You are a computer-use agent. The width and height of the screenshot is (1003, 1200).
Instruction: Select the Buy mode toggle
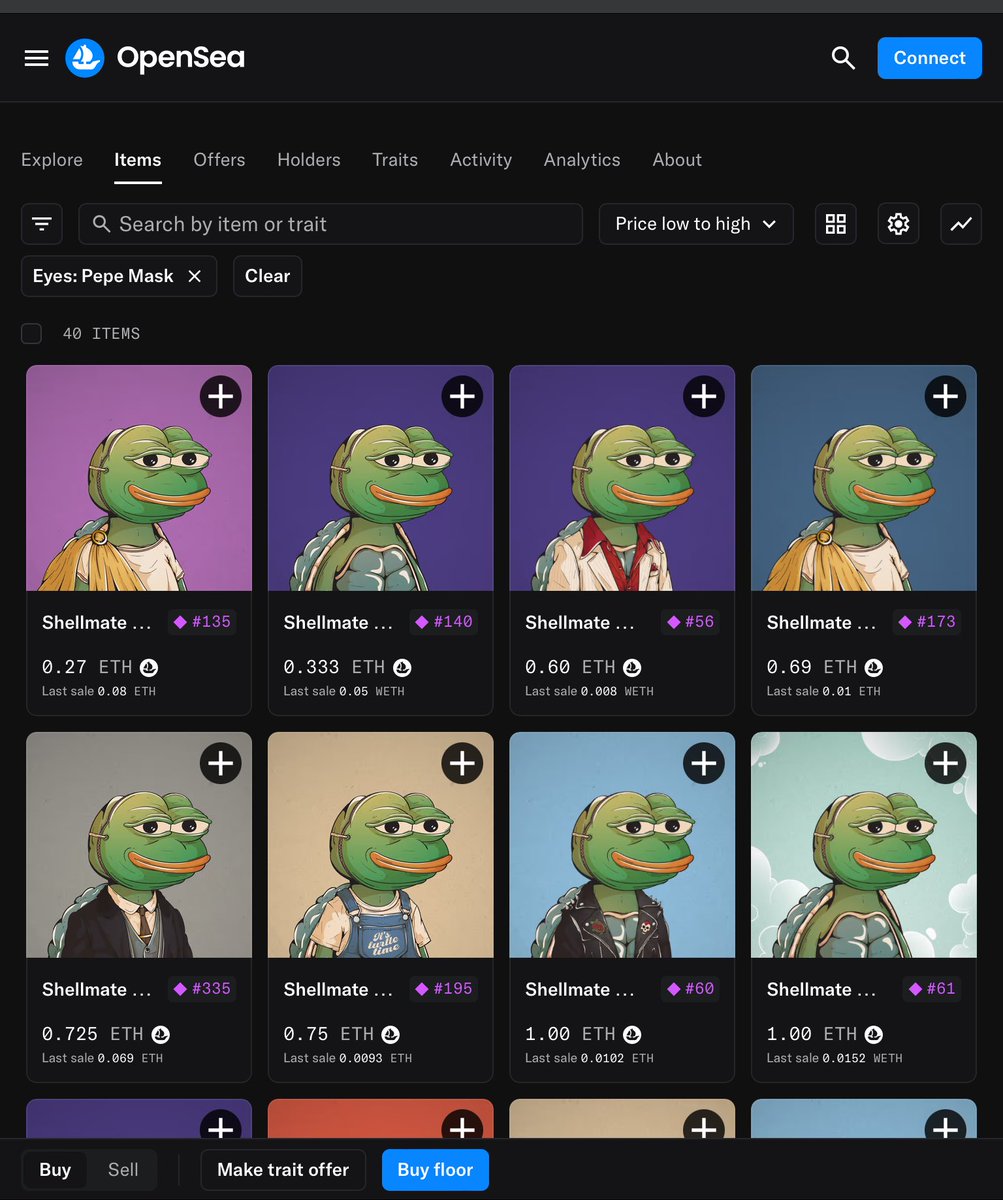point(55,1170)
